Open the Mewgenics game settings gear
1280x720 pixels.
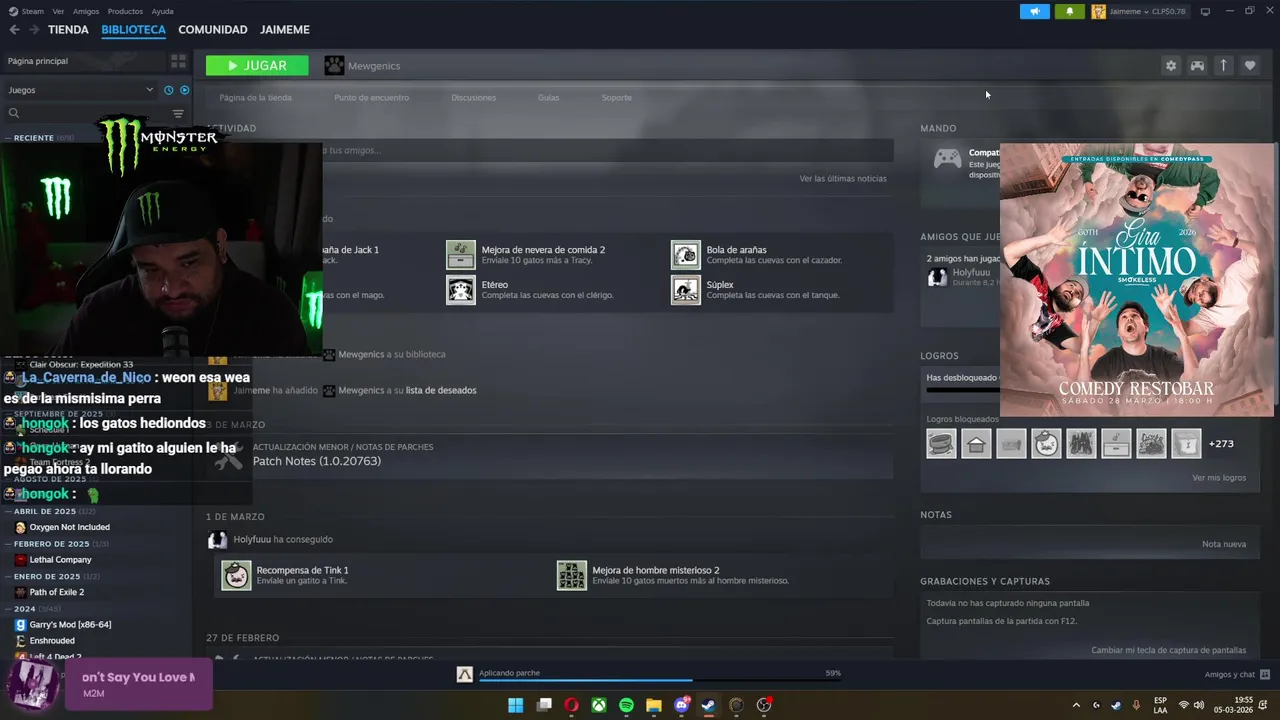[x=1171, y=66]
